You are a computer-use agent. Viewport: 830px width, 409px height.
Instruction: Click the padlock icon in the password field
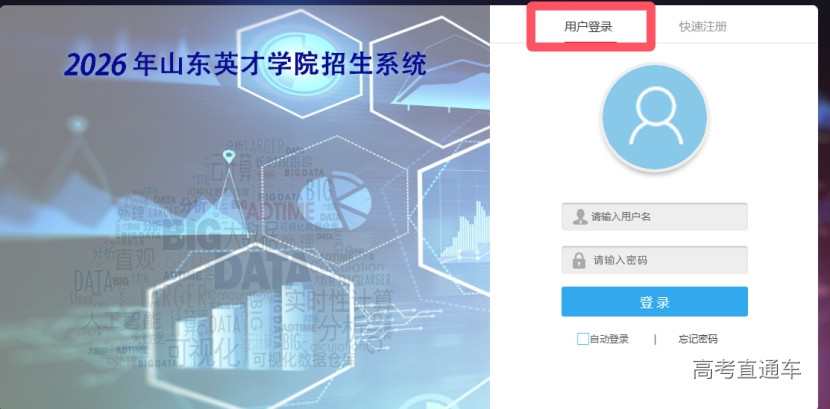(579, 260)
